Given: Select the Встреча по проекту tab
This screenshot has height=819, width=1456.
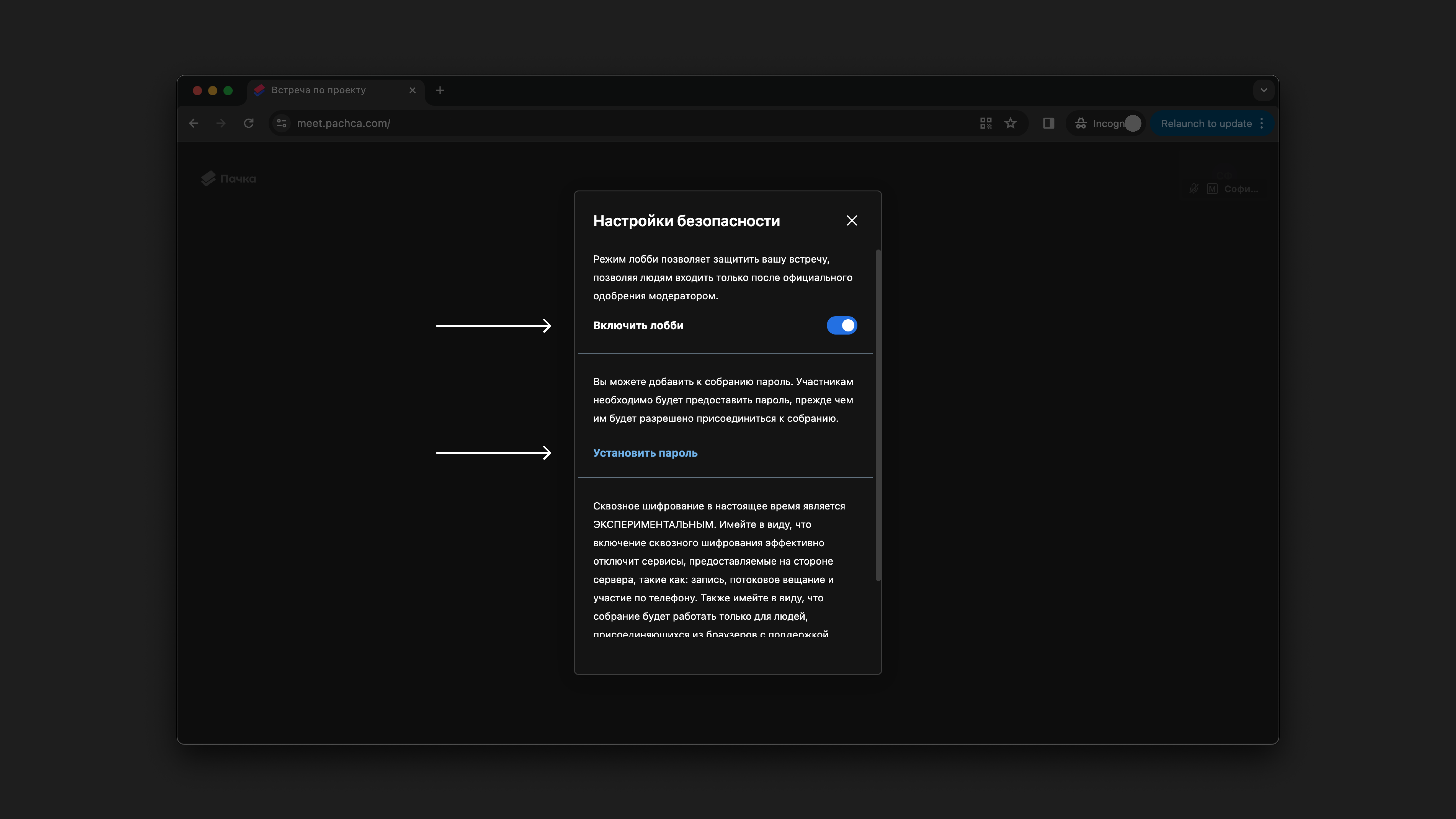Looking at the screenshot, I should point(318,90).
